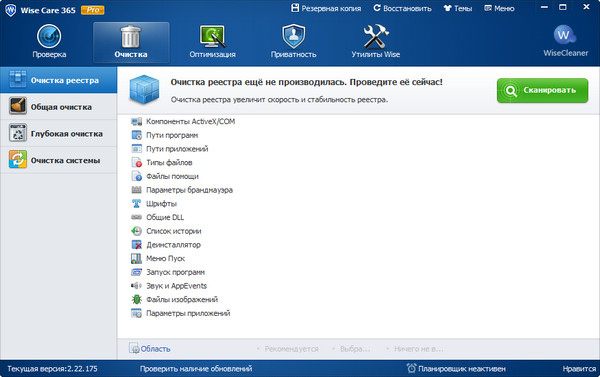Image resolution: width=600 pixels, height=377 pixels.
Task: Open Глубокая очистка in sidebar
Action: point(59,134)
